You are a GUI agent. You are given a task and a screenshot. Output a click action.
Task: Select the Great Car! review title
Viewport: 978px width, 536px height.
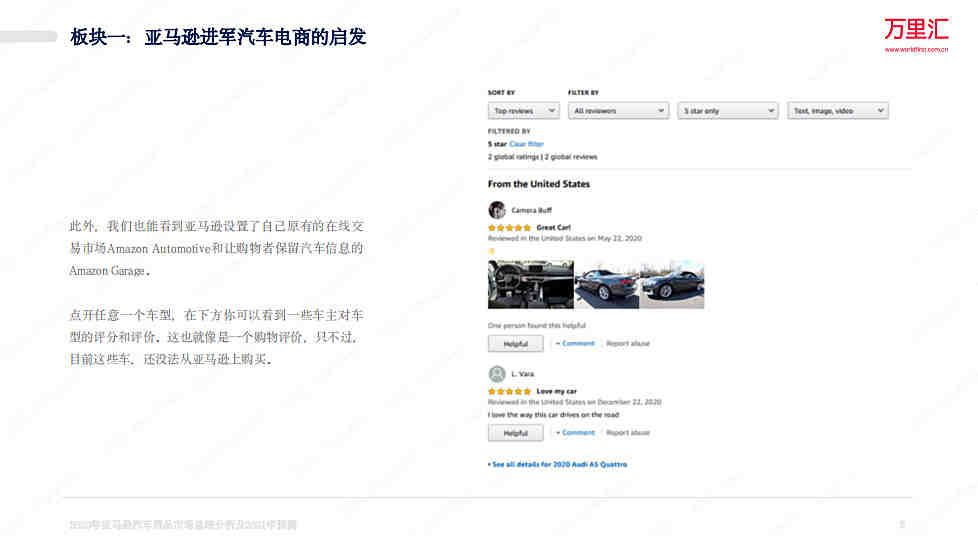pos(553,228)
